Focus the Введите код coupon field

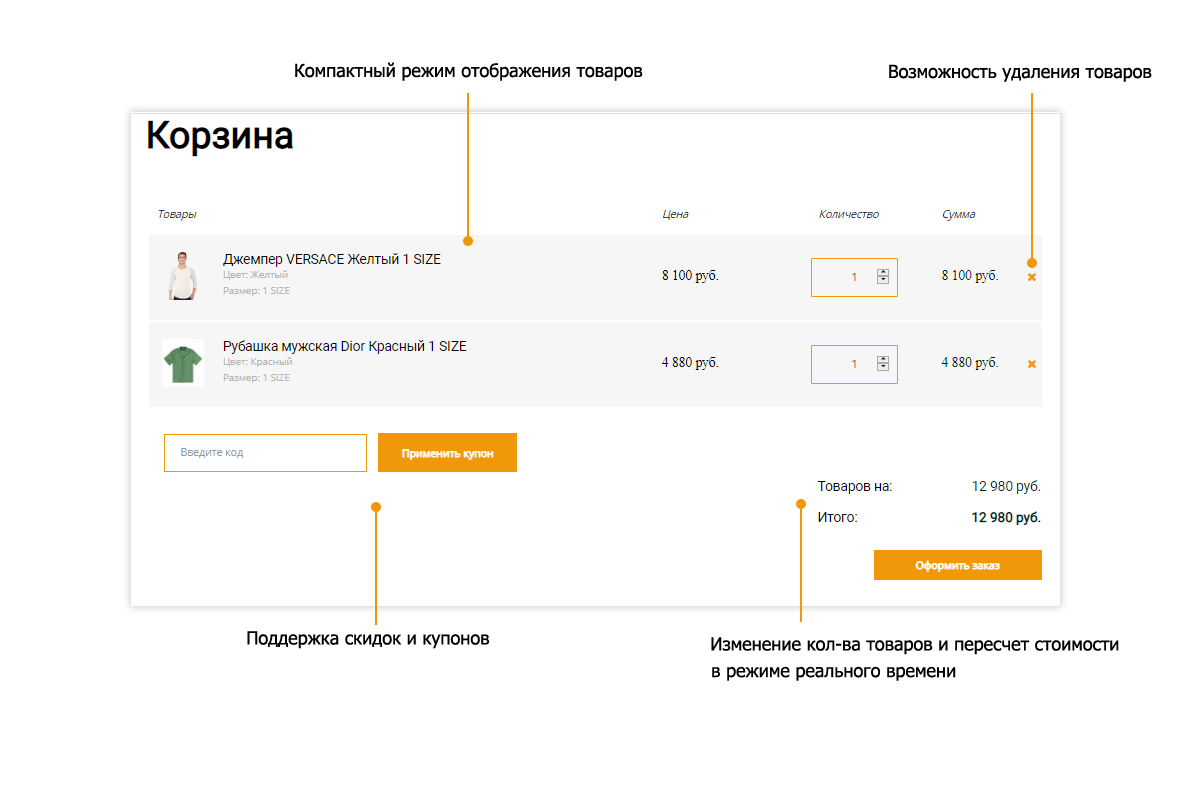(265, 453)
